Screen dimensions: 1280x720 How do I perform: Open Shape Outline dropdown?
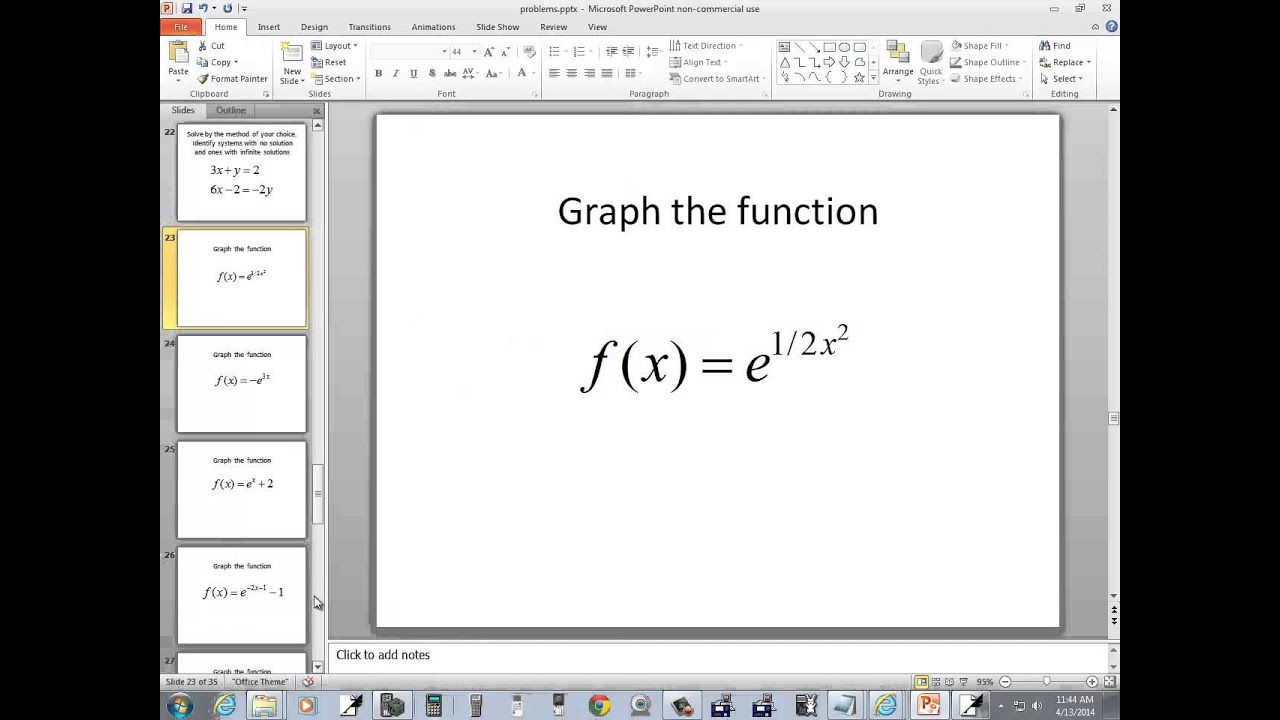986,62
